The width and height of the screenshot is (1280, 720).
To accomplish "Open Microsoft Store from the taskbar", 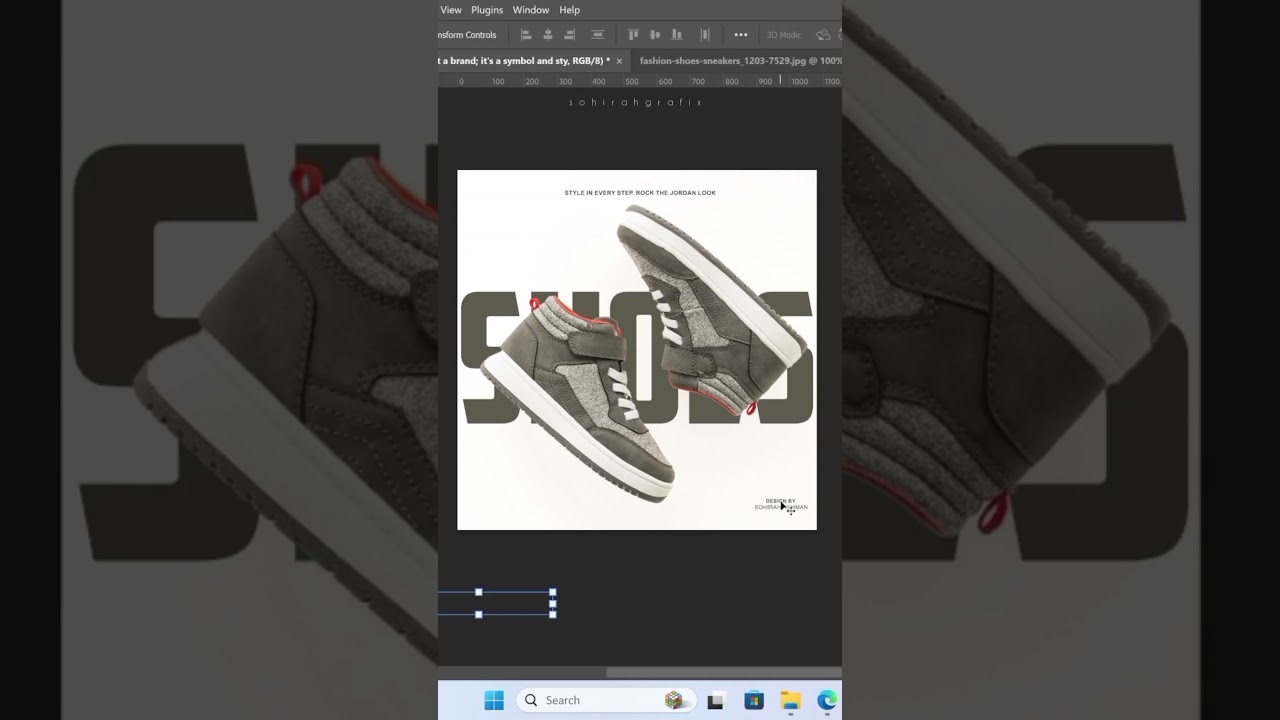I will click(x=754, y=701).
